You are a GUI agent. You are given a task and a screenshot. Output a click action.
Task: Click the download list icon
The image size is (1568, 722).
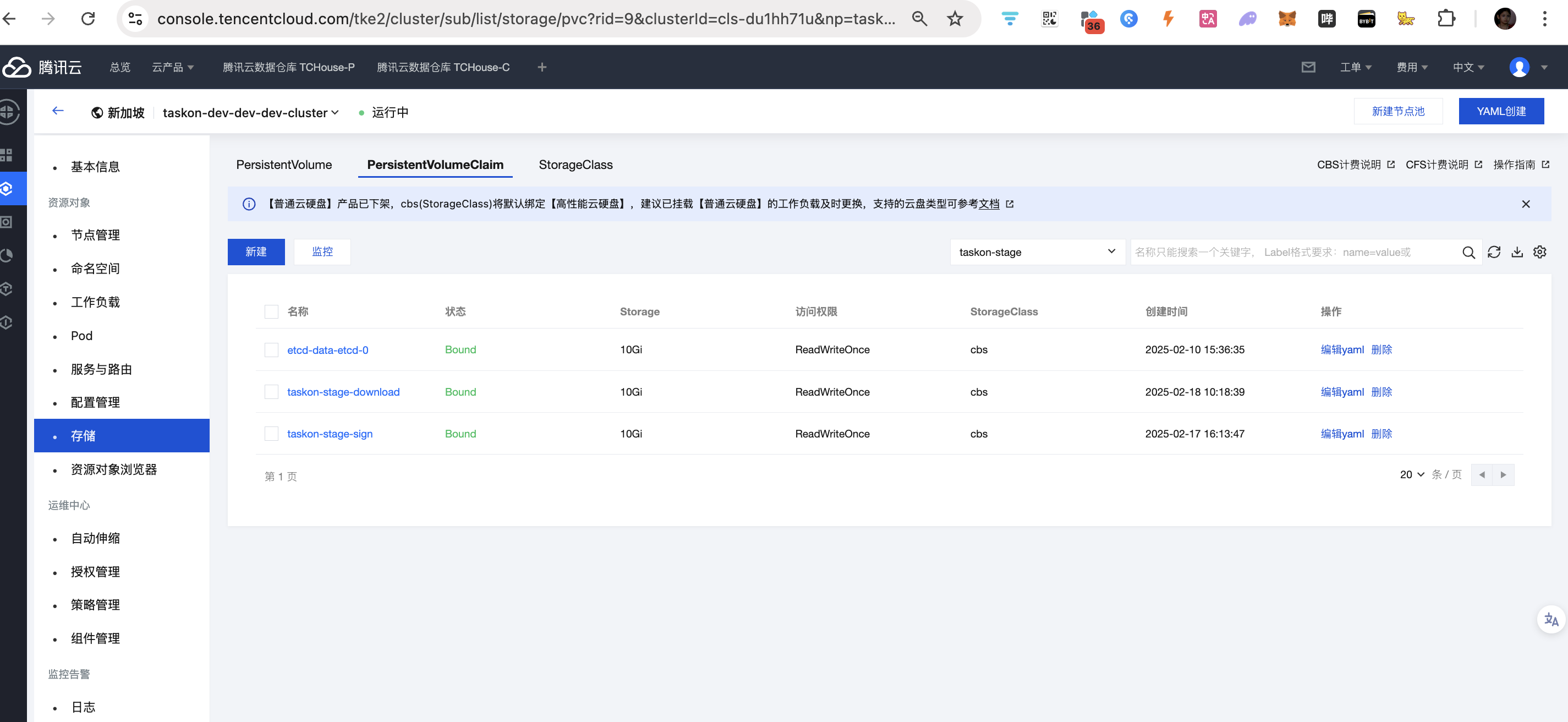[x=1517, y=252]
